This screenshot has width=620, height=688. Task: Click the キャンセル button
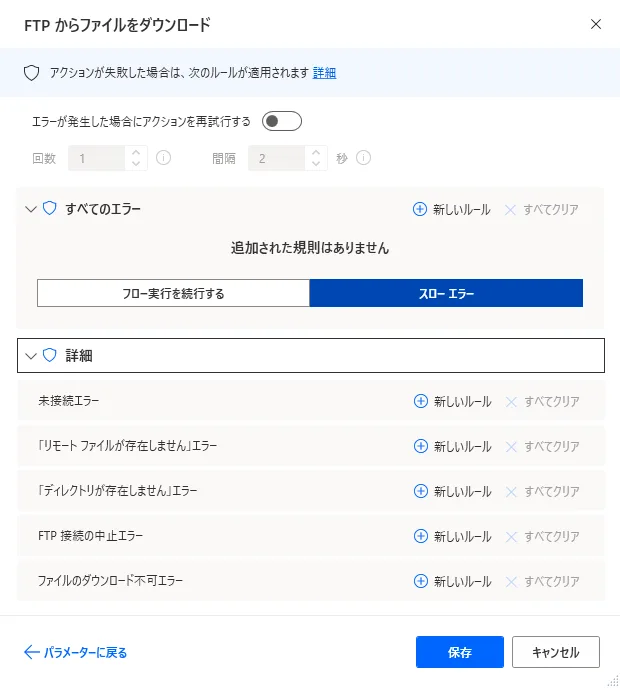pos(555,652)
